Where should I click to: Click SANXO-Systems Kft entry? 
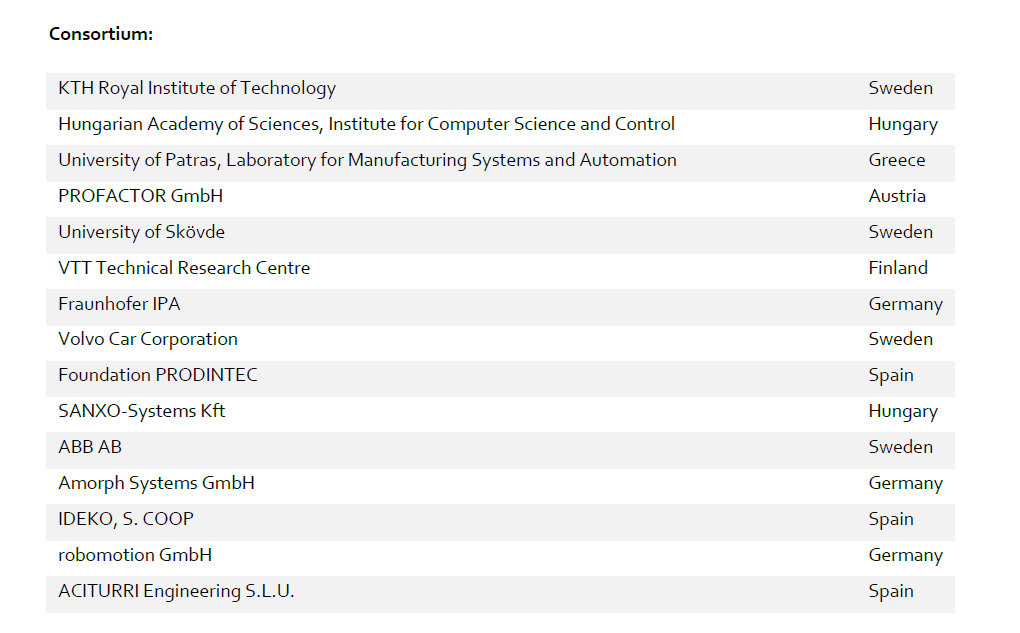142,411
